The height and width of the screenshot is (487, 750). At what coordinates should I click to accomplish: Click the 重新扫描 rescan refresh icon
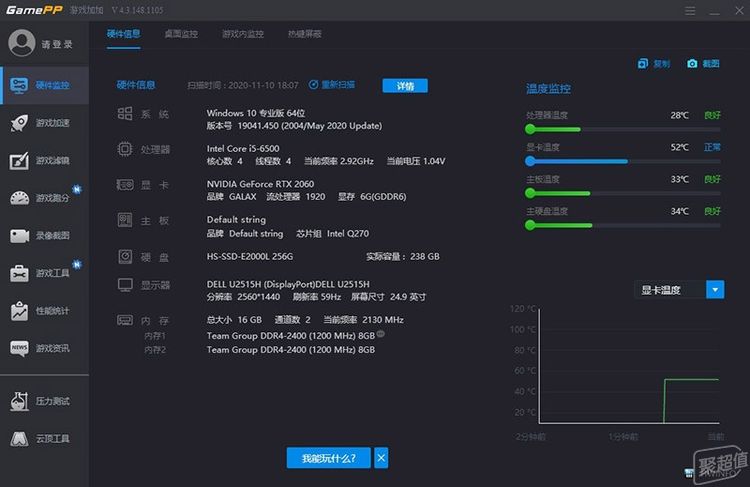[313, 85]
